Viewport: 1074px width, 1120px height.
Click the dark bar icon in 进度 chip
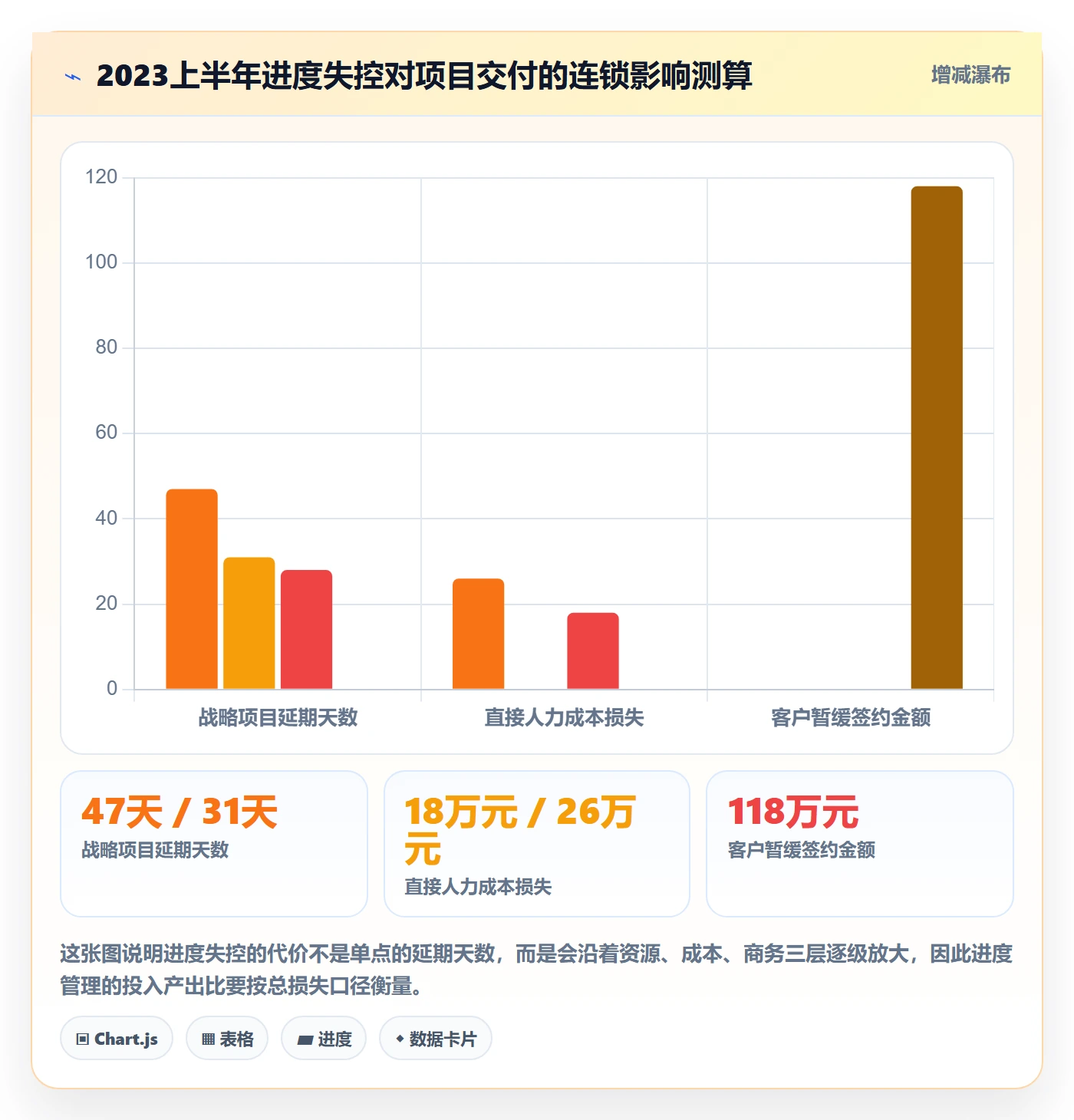(305, 1040)
